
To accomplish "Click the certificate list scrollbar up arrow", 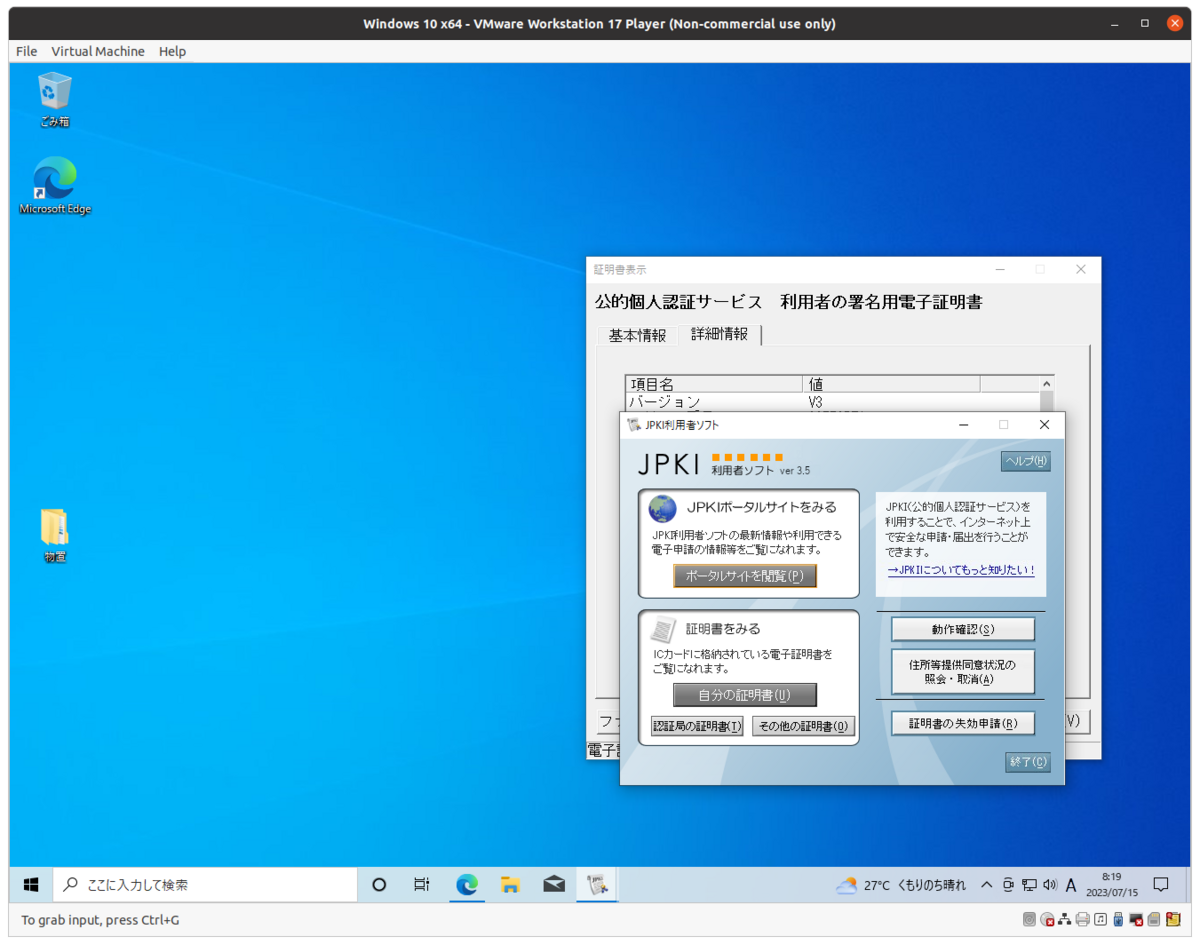I will (1047, 384).
